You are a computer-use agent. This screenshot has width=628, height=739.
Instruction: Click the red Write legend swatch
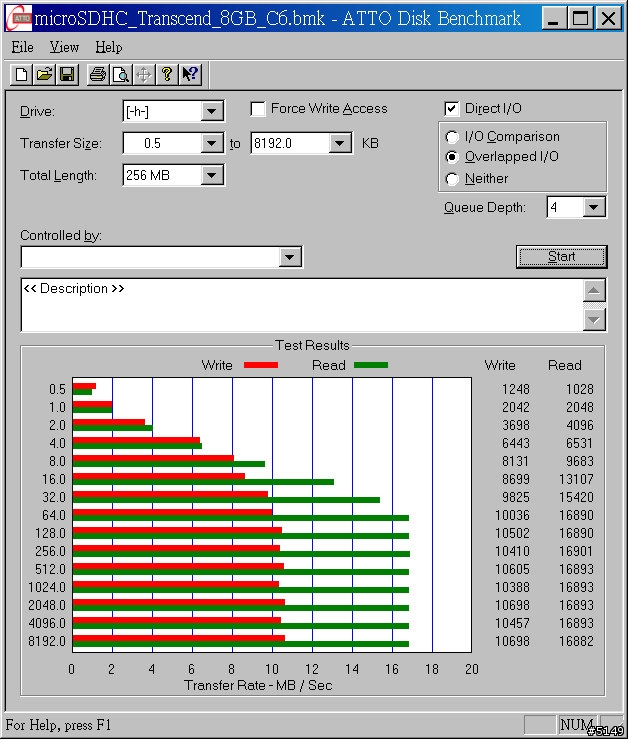[261, 365]
